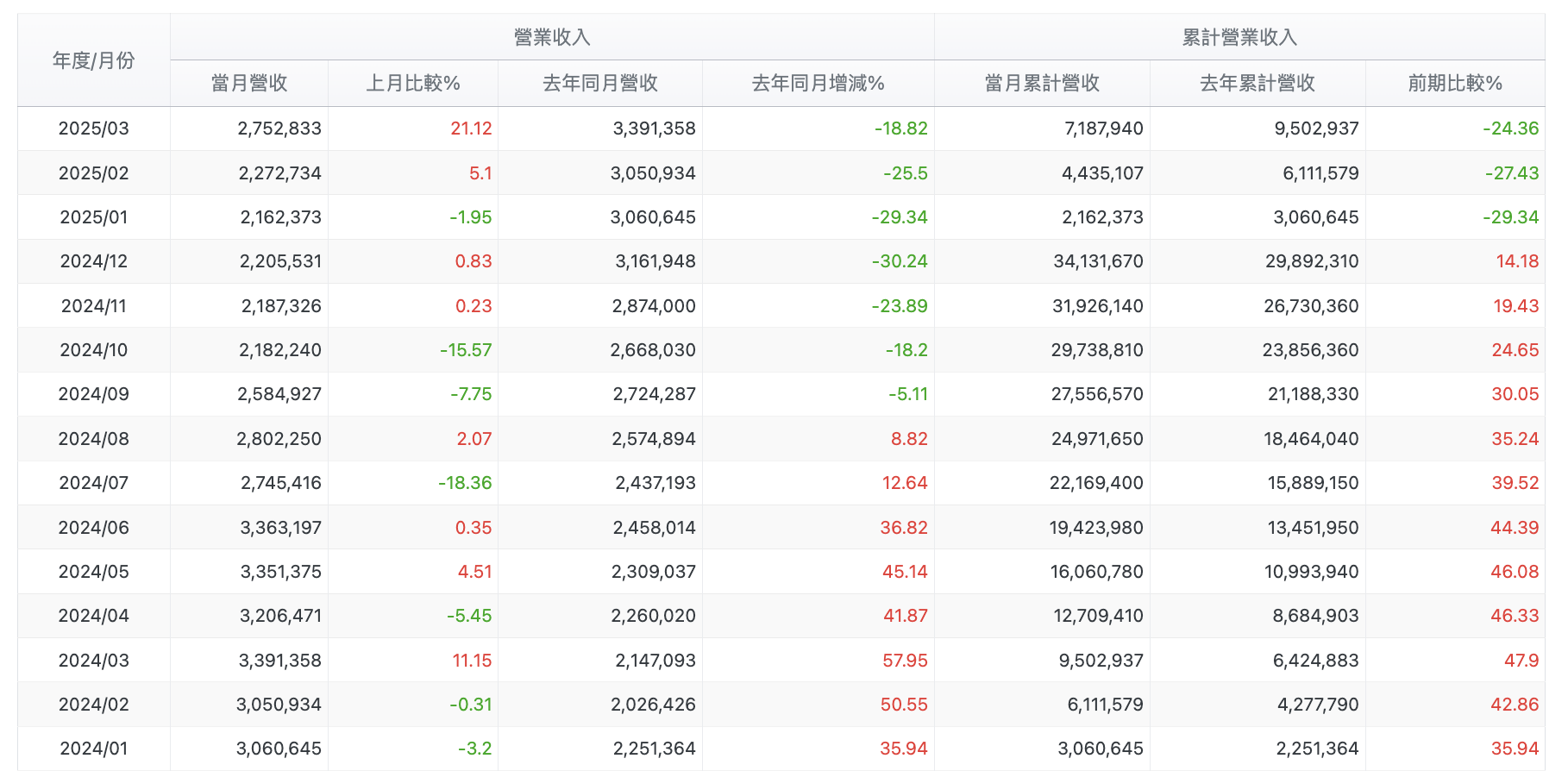
Task: Select the 2024/06 row label
Action: coord(93,528)
